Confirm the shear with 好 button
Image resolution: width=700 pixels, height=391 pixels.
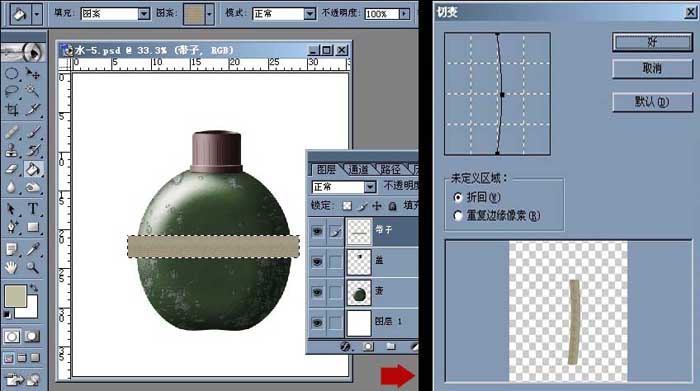pyautogui.click(x=653, y=42)
